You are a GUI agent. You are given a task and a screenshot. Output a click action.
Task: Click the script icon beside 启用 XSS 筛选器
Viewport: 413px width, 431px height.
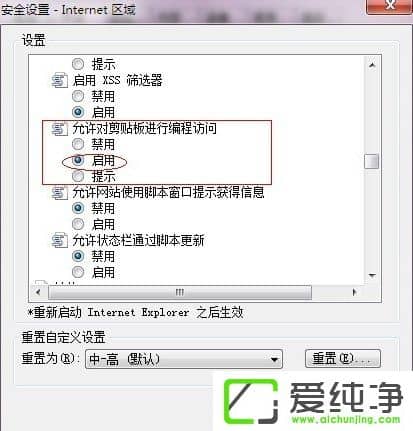59,81
